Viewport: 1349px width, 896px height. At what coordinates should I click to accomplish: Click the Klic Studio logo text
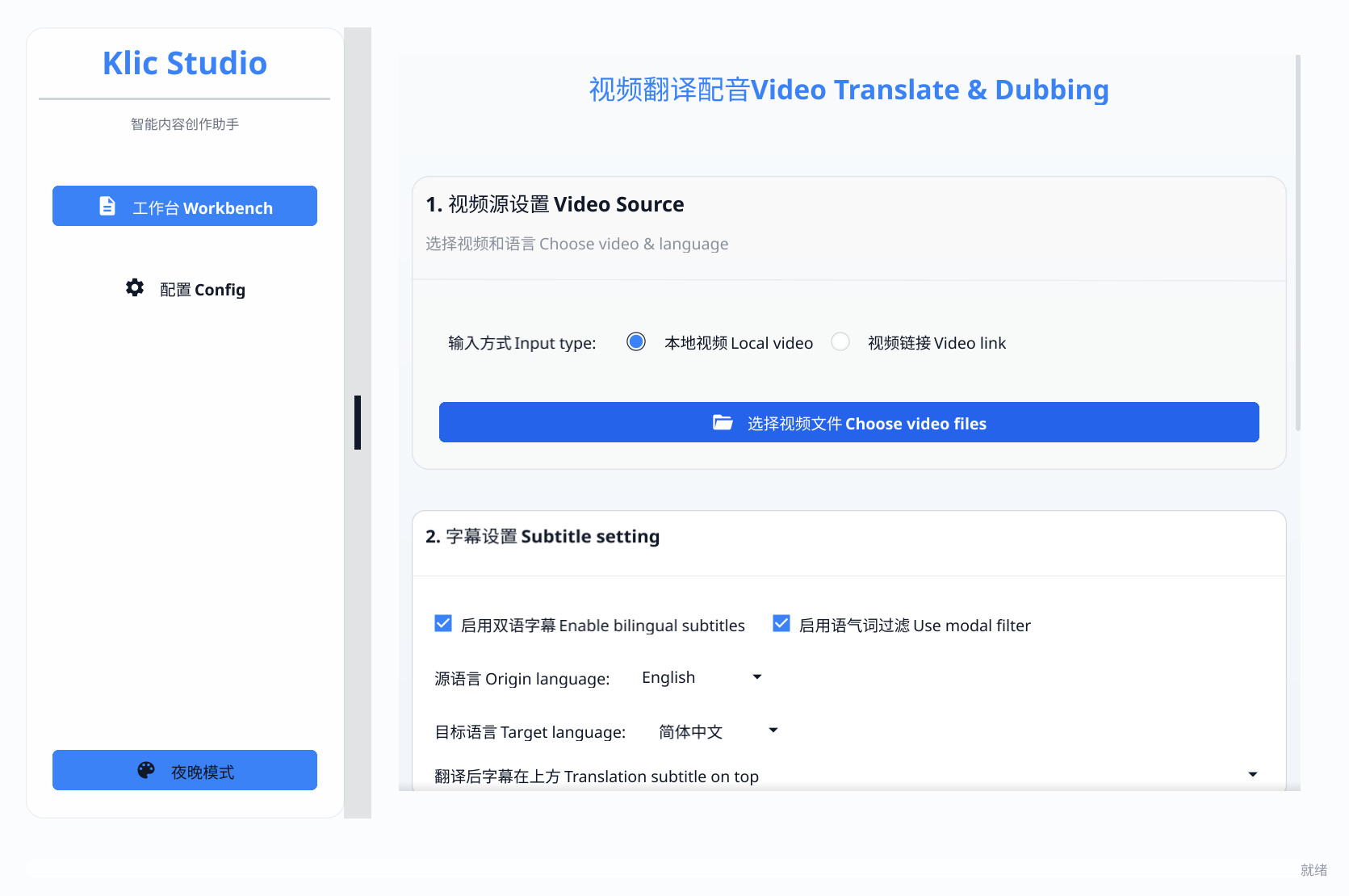click(184, 63)
